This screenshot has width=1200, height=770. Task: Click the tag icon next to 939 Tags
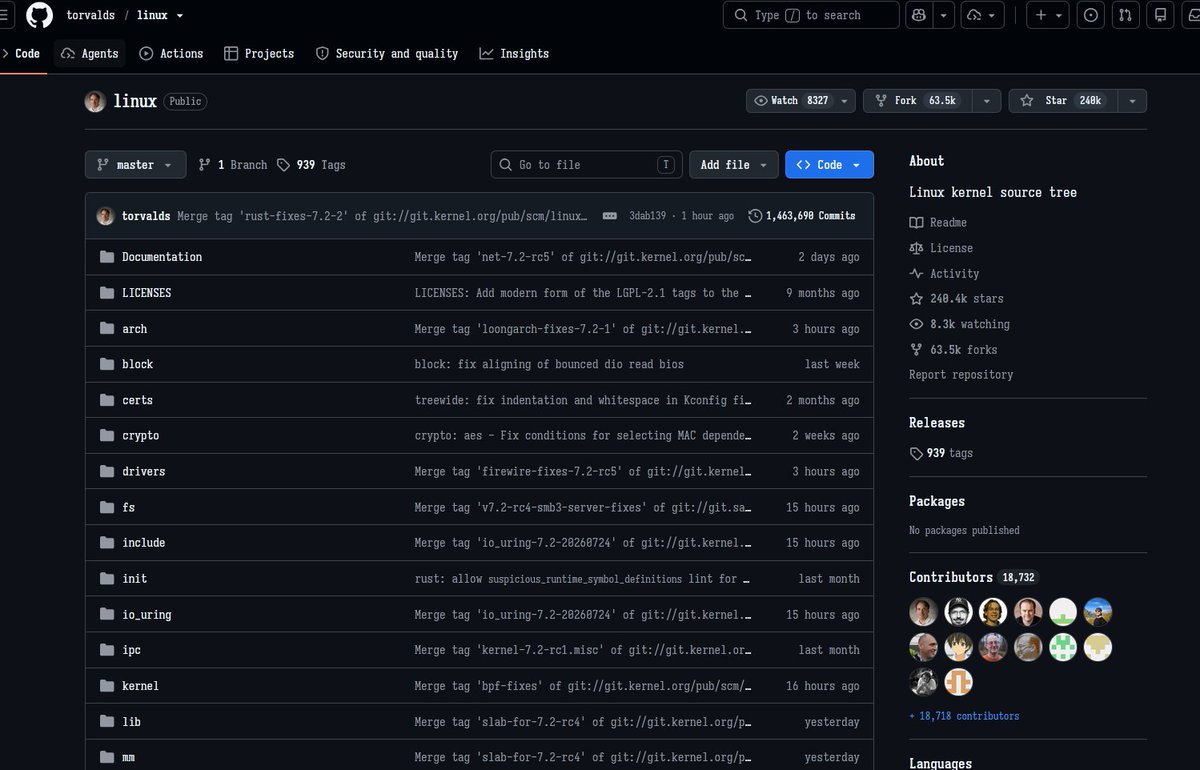(283, 165)
